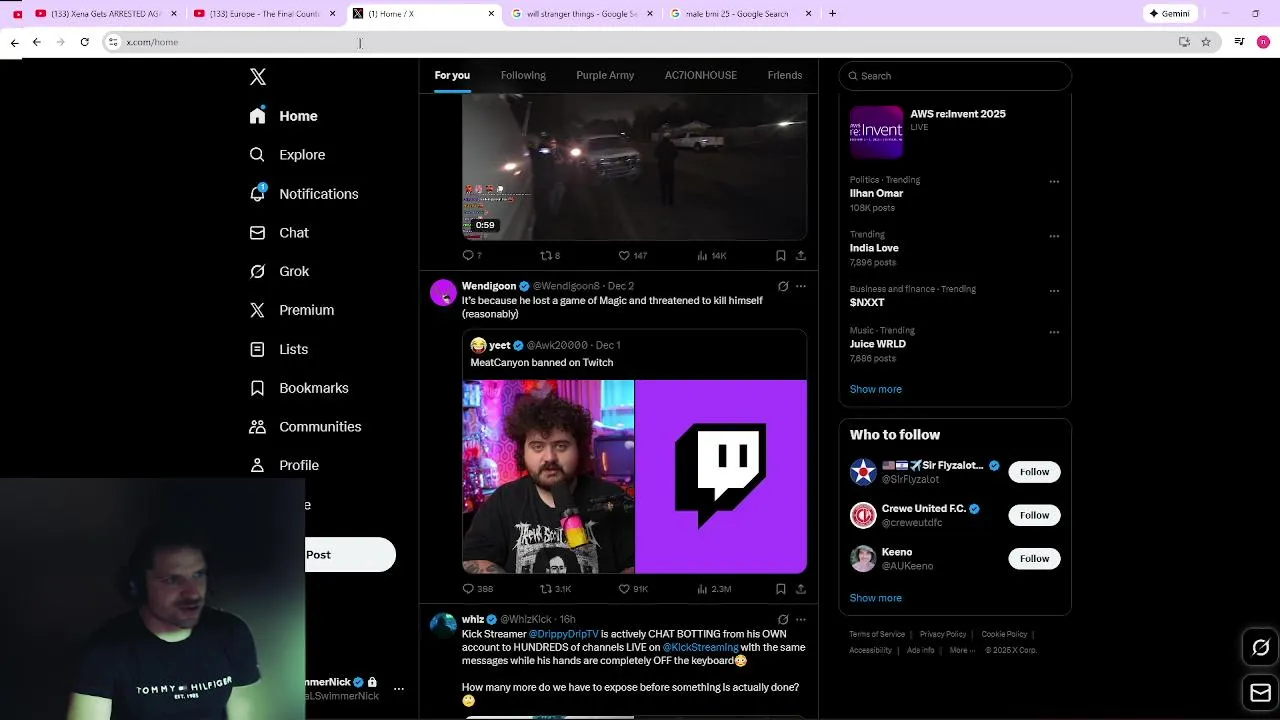Open more options on whiz's post
The image size is (1280, 720).
pyautogui.click(x=801, y=619)
